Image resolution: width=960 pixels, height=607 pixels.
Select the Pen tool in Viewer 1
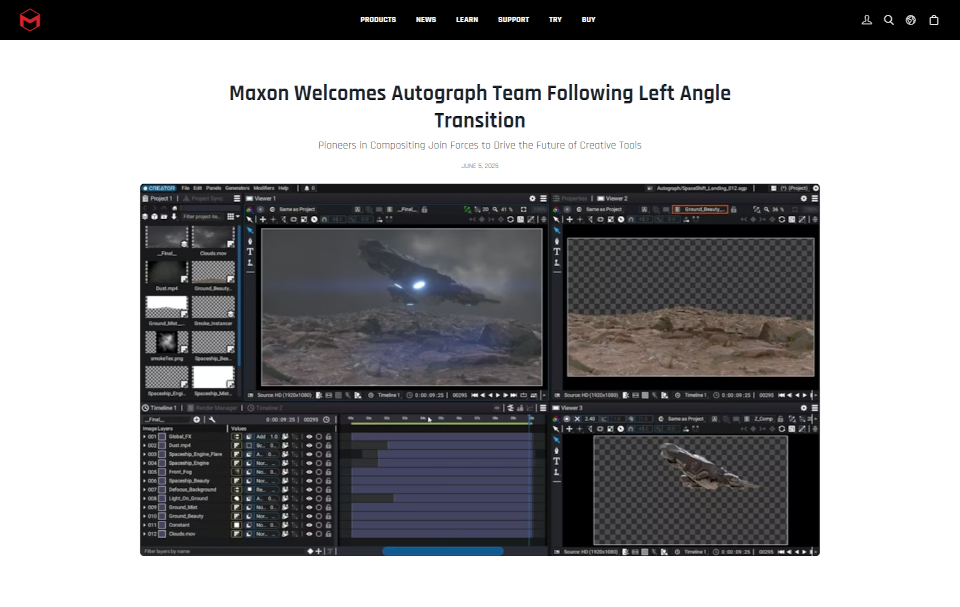(250, 241)
